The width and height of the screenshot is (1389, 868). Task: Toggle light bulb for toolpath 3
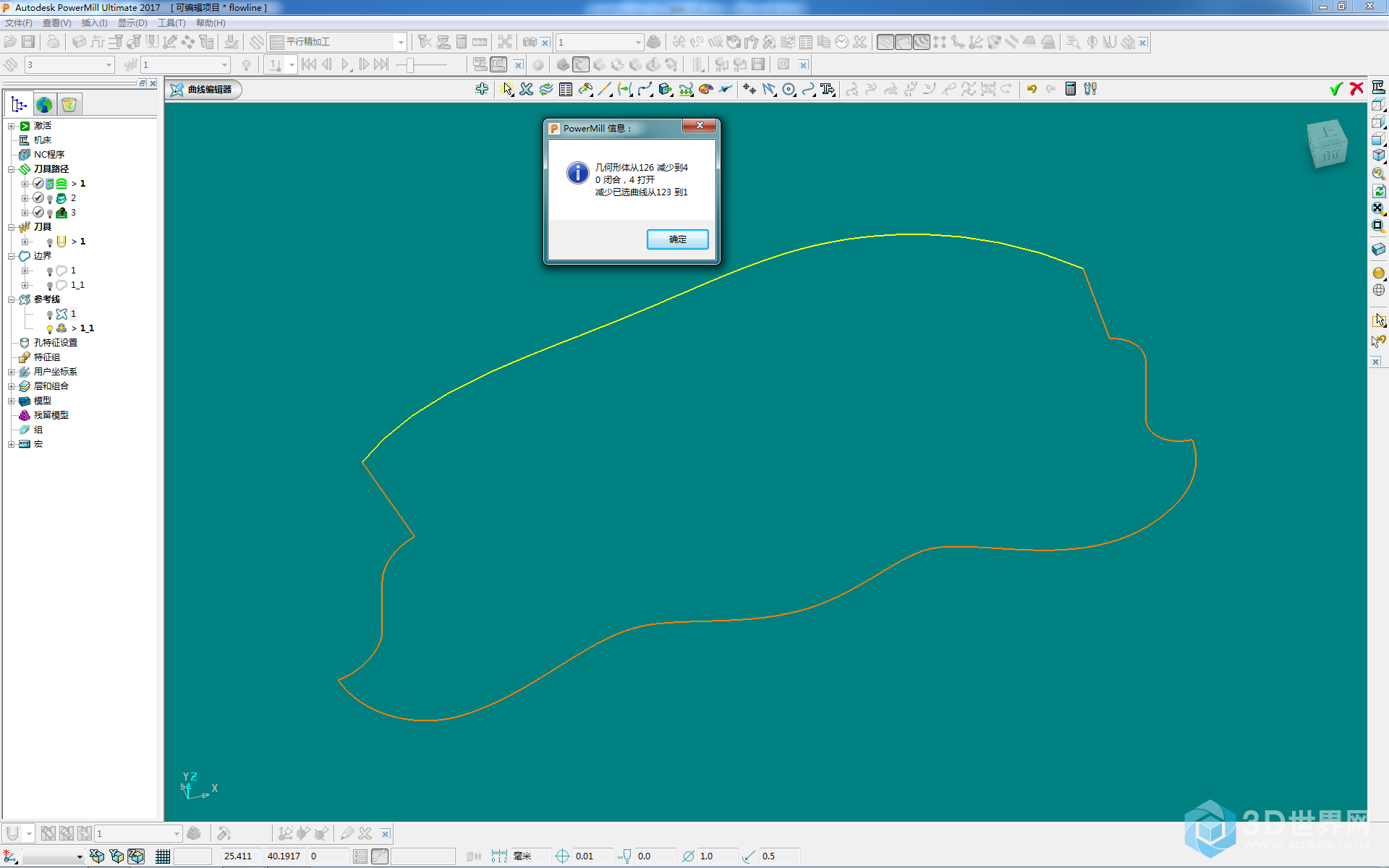pyautogui.click(x=50, y=213)
